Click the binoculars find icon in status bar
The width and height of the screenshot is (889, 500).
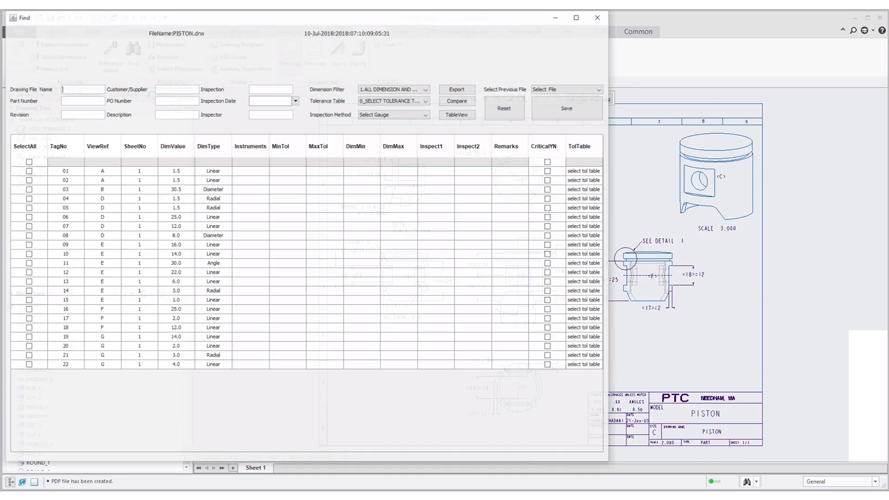pyautogui.click(x=746, y=481)
